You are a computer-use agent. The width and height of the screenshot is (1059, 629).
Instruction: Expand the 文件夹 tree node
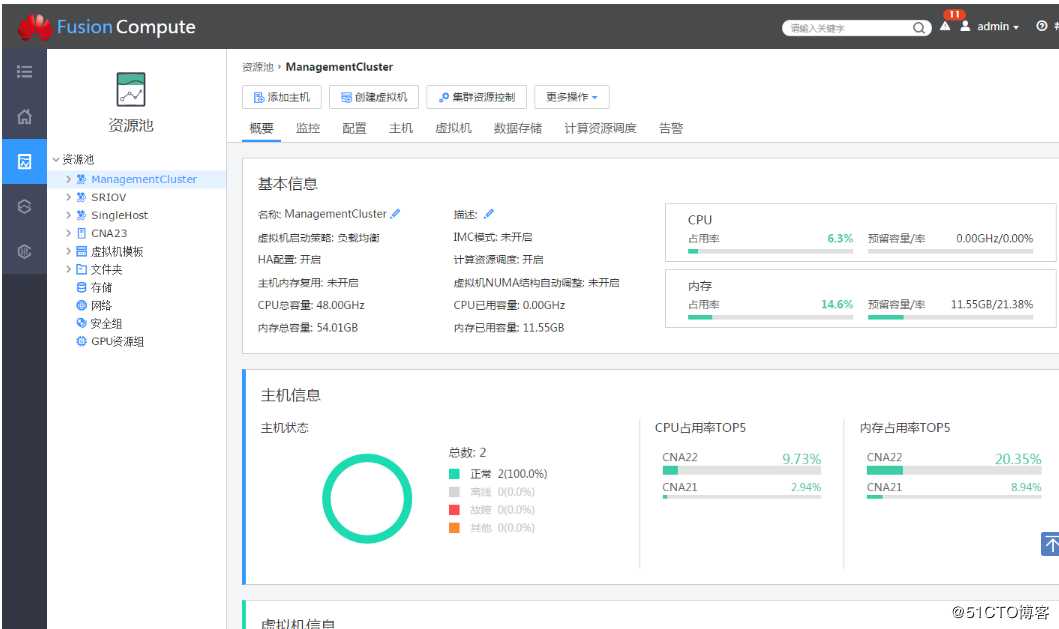pyautogui.click(x=68, y=269)
